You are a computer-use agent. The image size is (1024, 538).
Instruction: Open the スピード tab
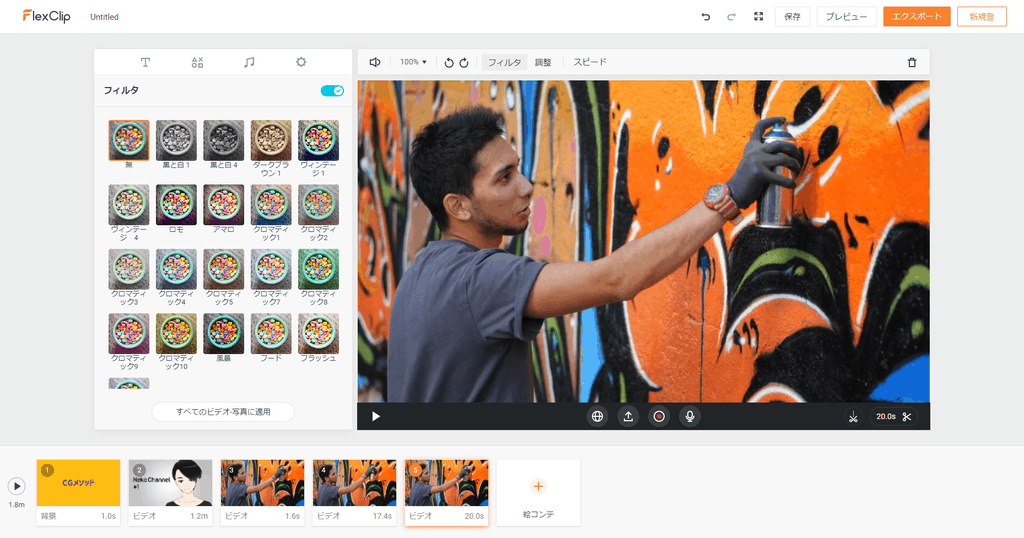tap(590, 62)
